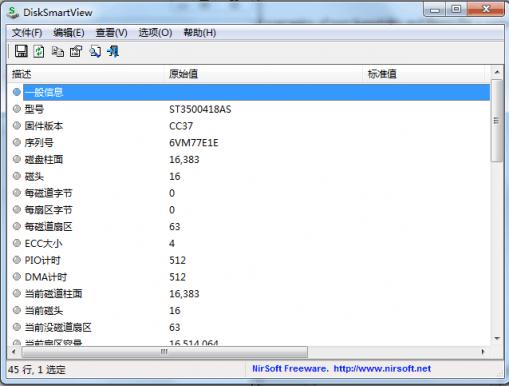Select the 磁头 row

tap(249, 176)
